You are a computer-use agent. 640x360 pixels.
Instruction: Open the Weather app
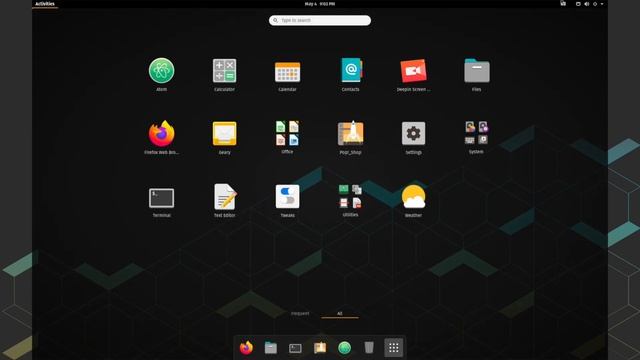click(413, 197)
